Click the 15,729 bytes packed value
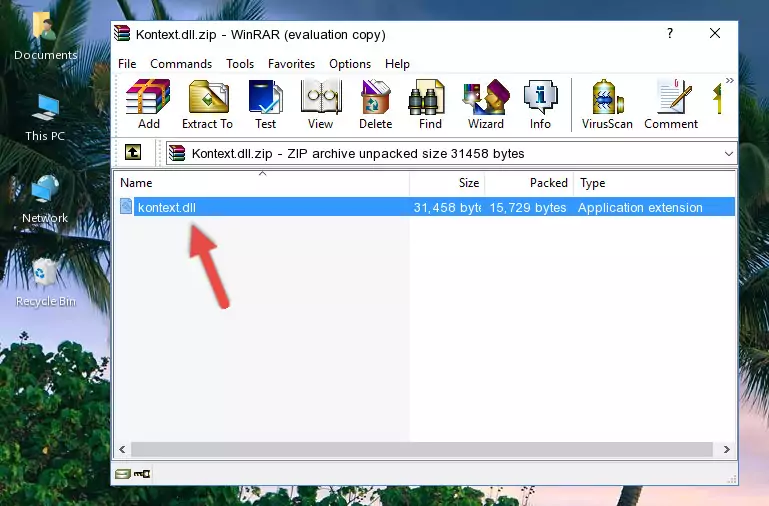This screenshot has height=506, width=769. coord(528,207)
